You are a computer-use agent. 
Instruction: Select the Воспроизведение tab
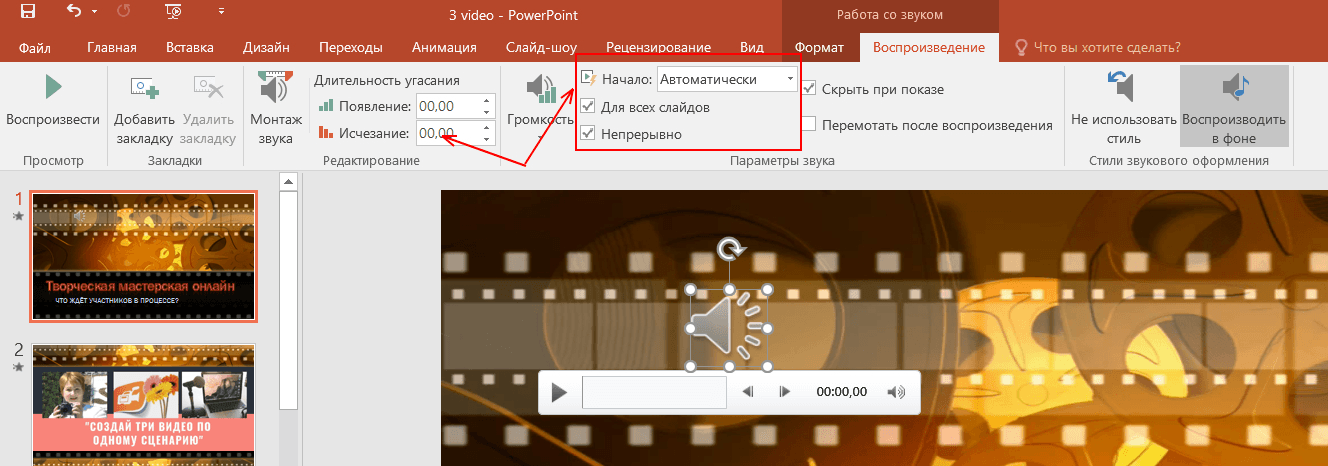coord(929,47)
